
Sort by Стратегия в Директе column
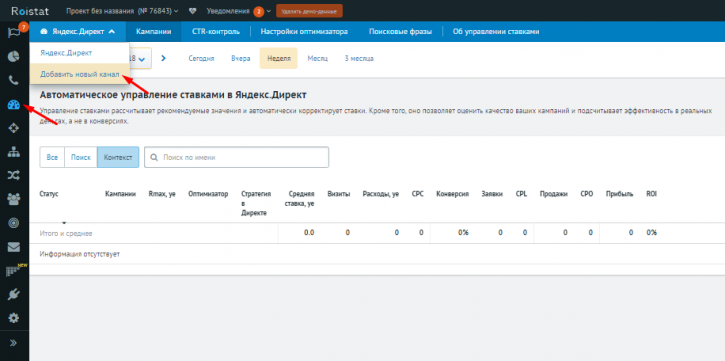[256, 203]
